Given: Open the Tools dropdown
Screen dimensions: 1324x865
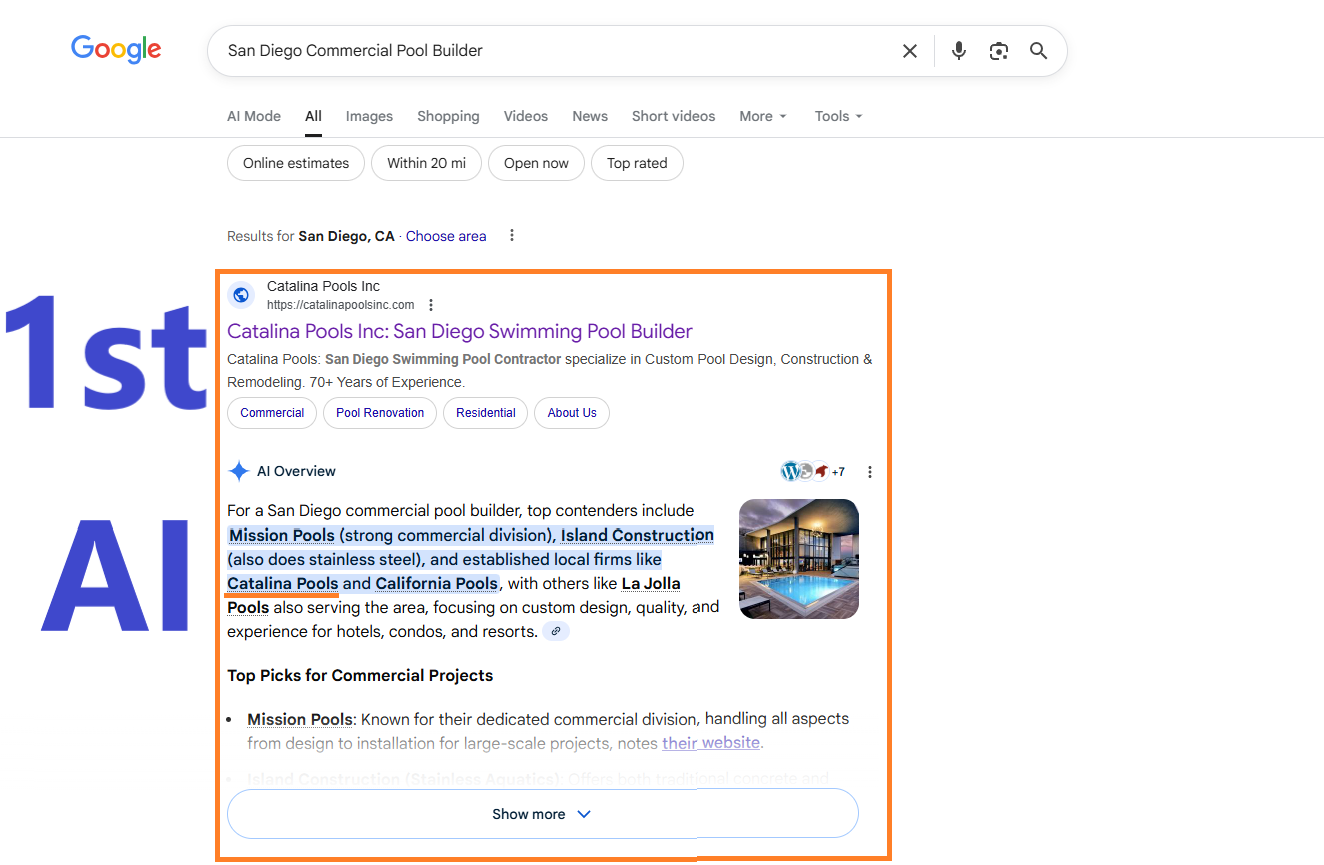Looking at the screenshot, I should click(x=838, y=116).
